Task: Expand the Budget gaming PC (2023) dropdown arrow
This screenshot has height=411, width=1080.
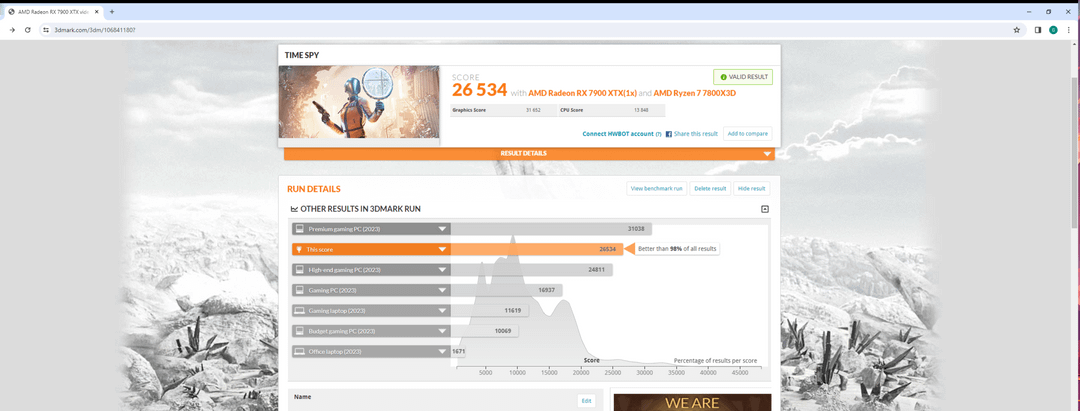Action: (x=442, y=331)
